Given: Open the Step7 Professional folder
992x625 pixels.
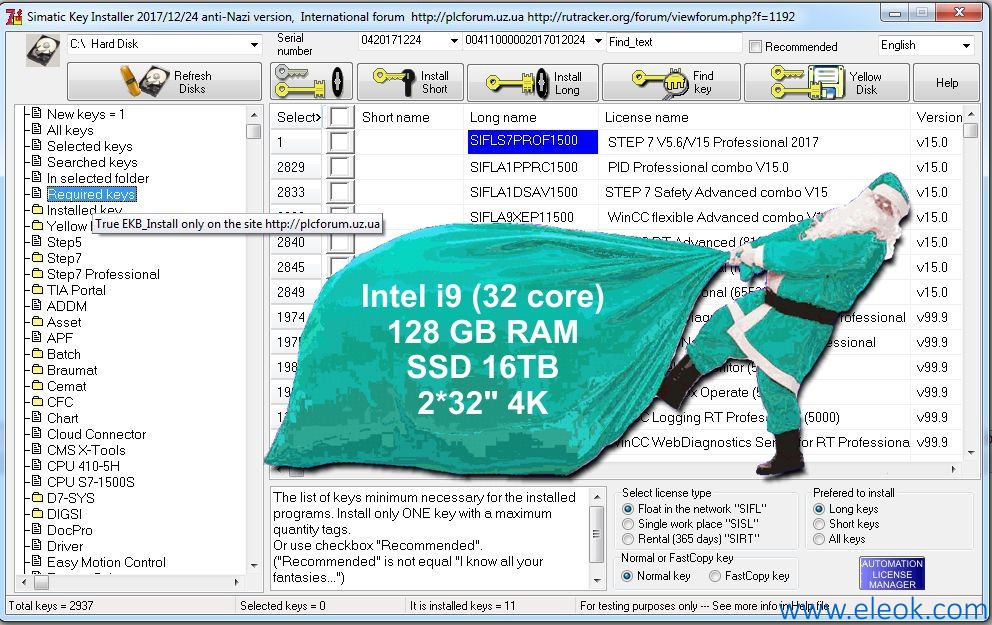Looking at the screenshot, I should [103, 274].
